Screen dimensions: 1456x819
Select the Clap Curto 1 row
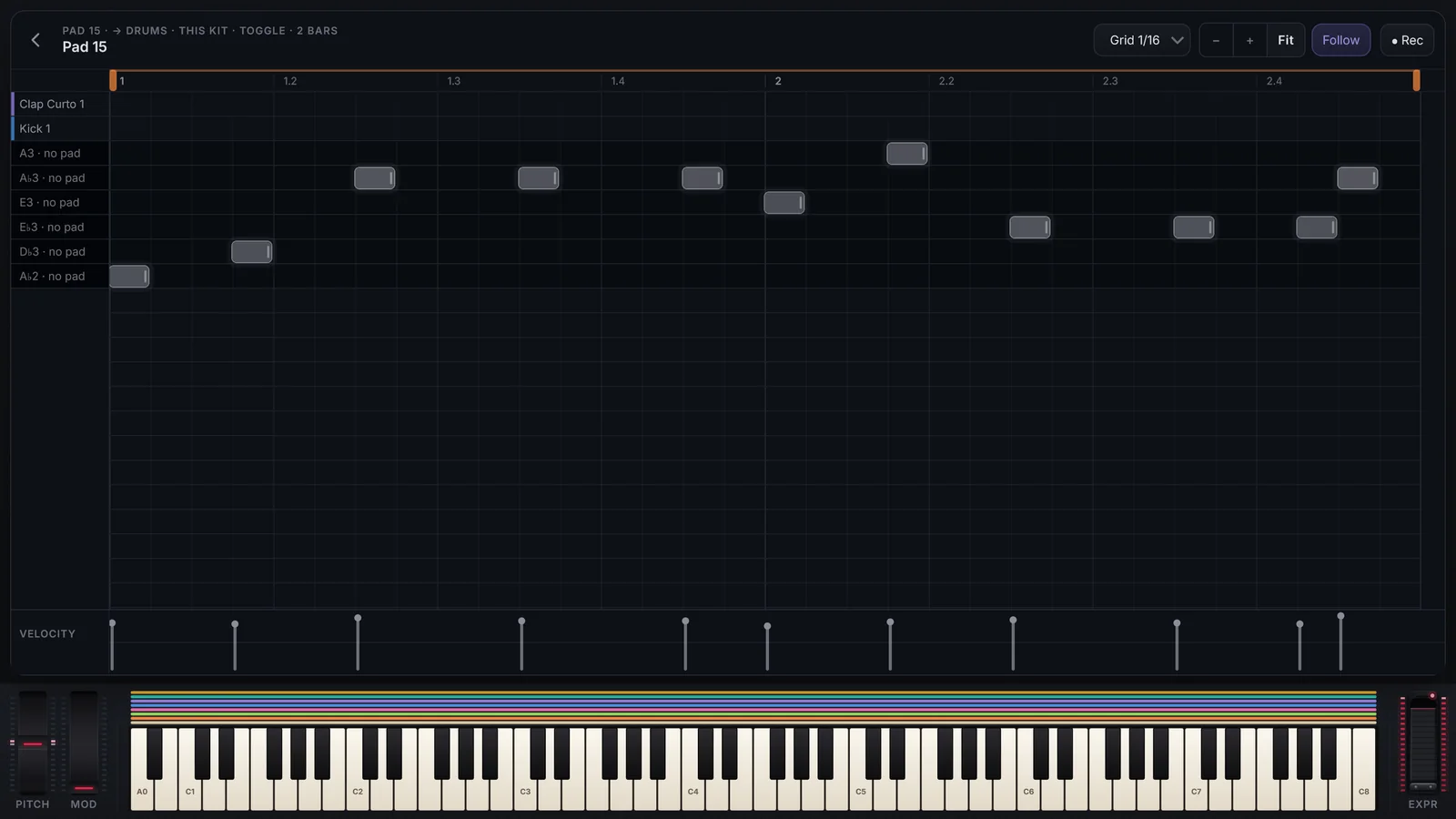point(60,104)
